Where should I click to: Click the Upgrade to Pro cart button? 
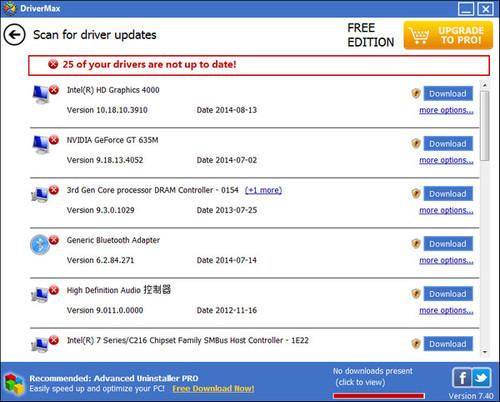coord(448,35)
